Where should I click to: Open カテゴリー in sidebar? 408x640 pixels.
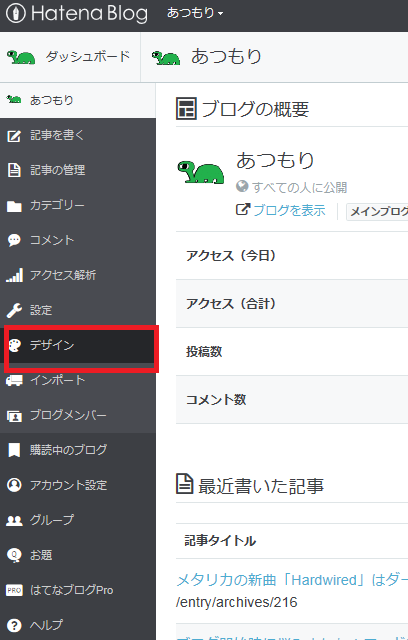[78, 205]
